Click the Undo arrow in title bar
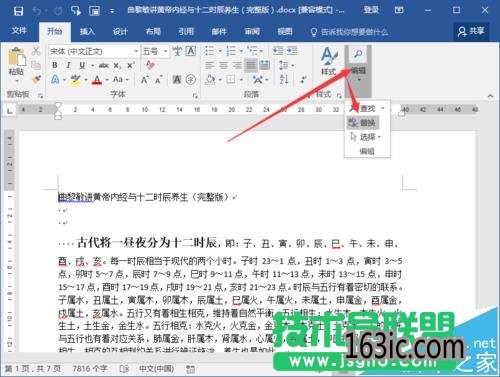The height and width of the screenshot is (377, 500). (x=37, y=11)
